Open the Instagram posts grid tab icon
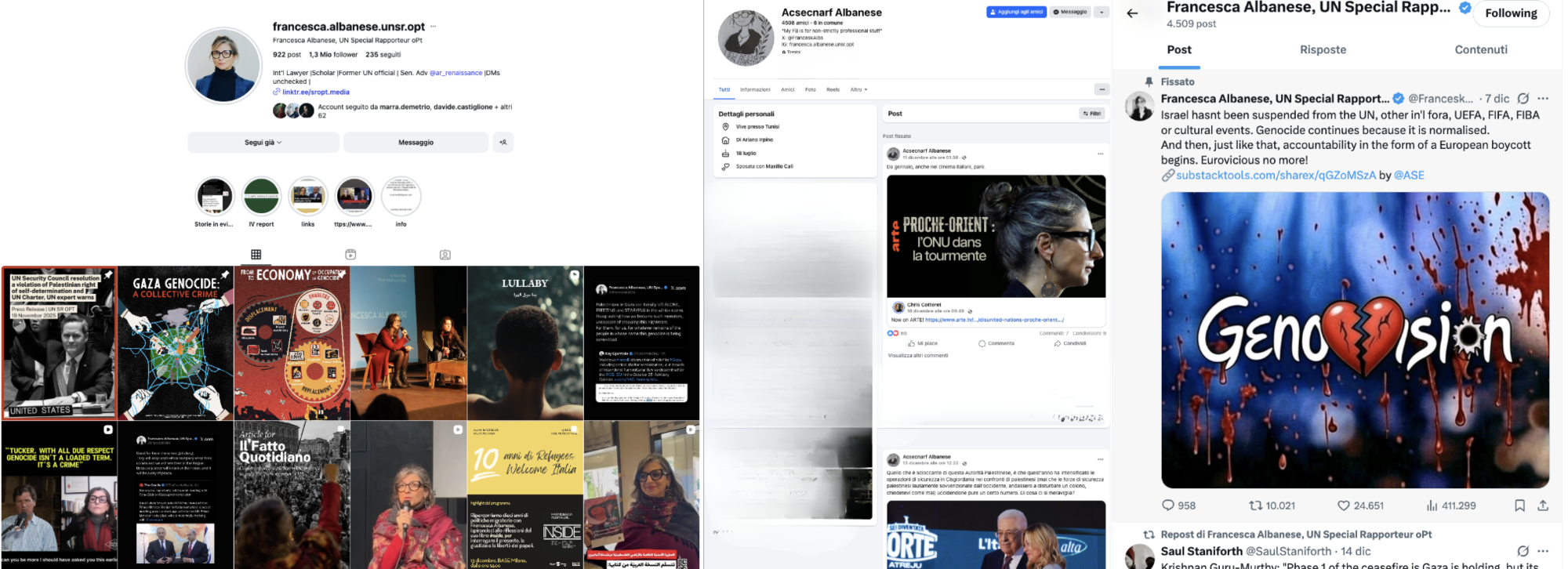Viewport: 1568px width, 569px height. (256, 255)
